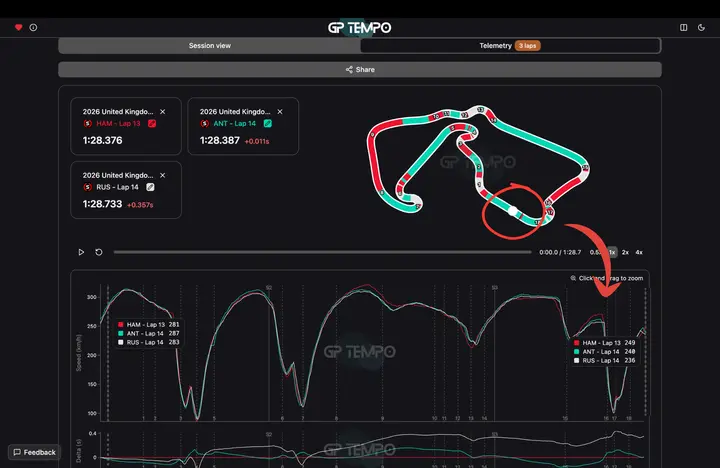Switch to Session view tab
The image size is (720, 468).
209,45
